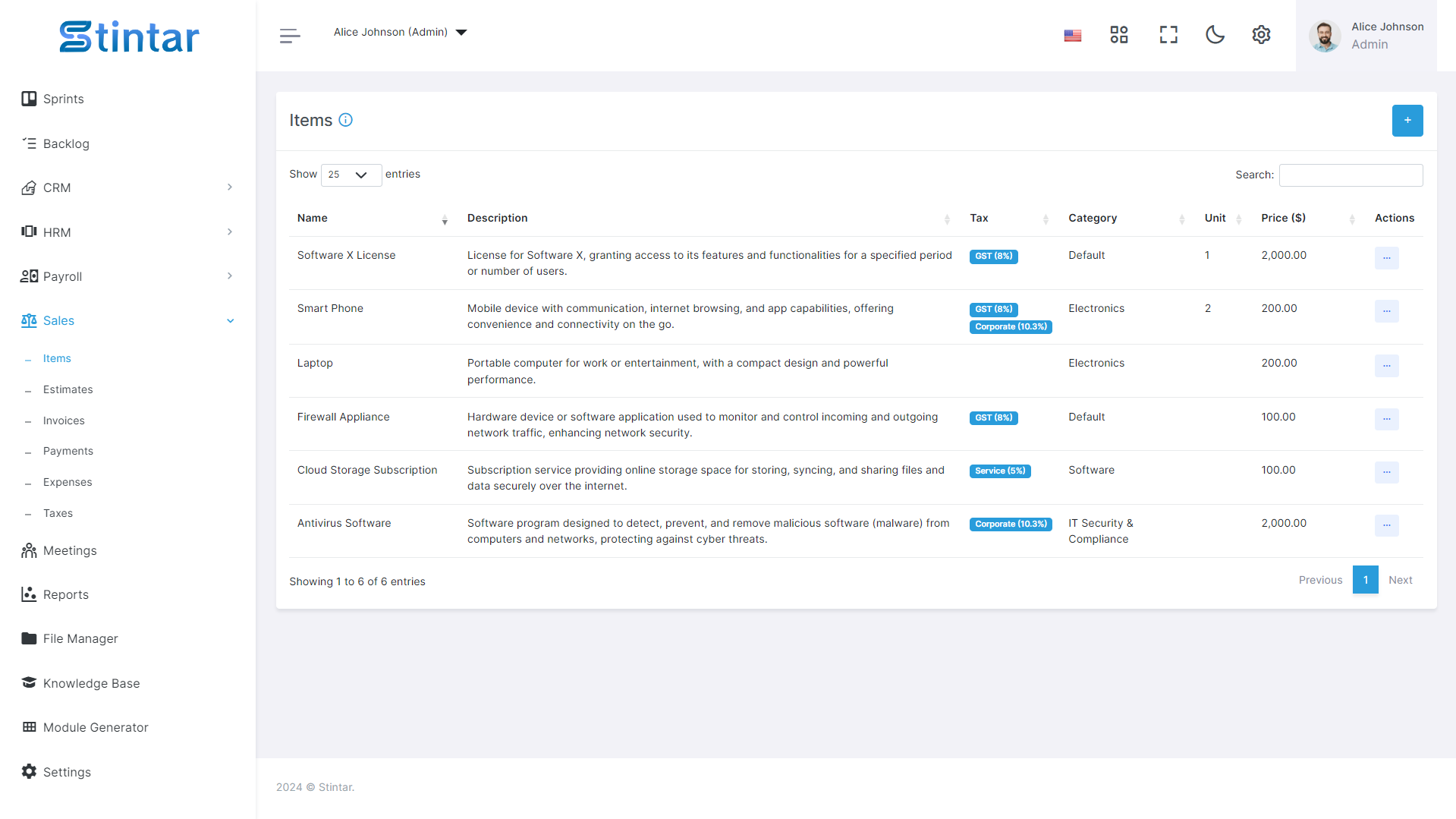Sort table by Price ($) column
Image resolution: width=1456 pixels, height=819 pixels.
(1308, 219)
